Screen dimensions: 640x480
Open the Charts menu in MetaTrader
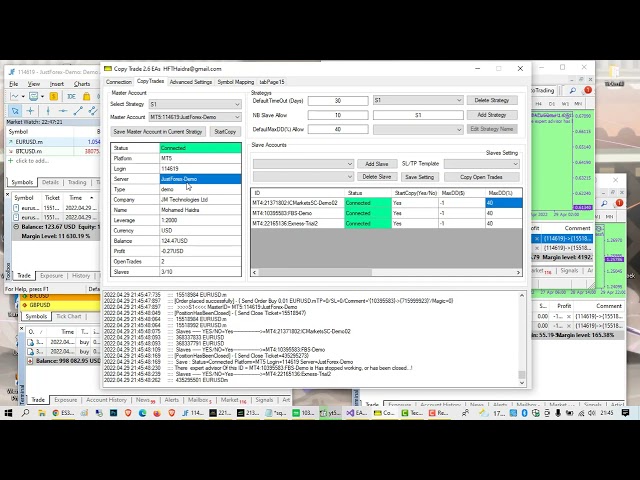(x=82, y=84)
